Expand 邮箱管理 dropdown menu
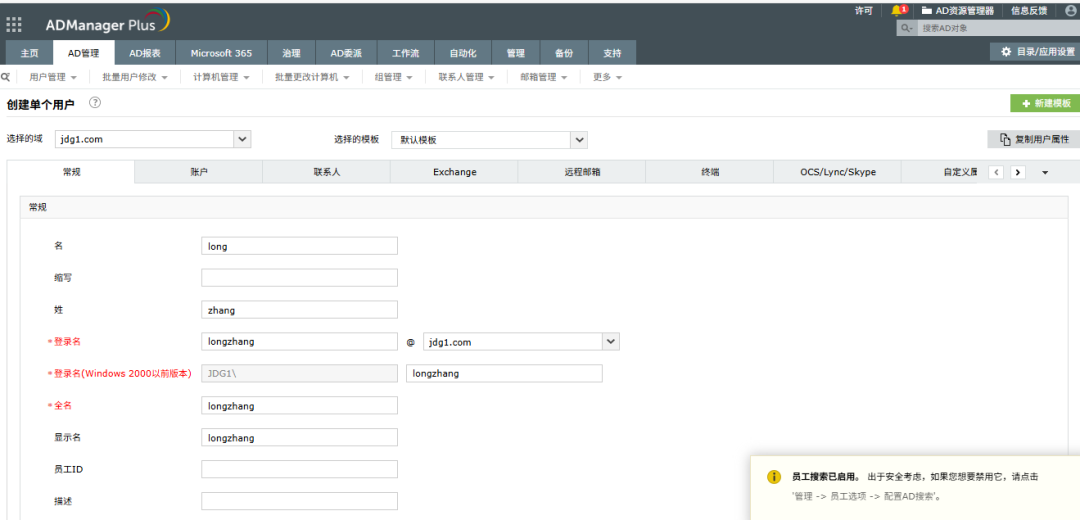This screenshot has height=520, width=1080. (x=543, y=77)
